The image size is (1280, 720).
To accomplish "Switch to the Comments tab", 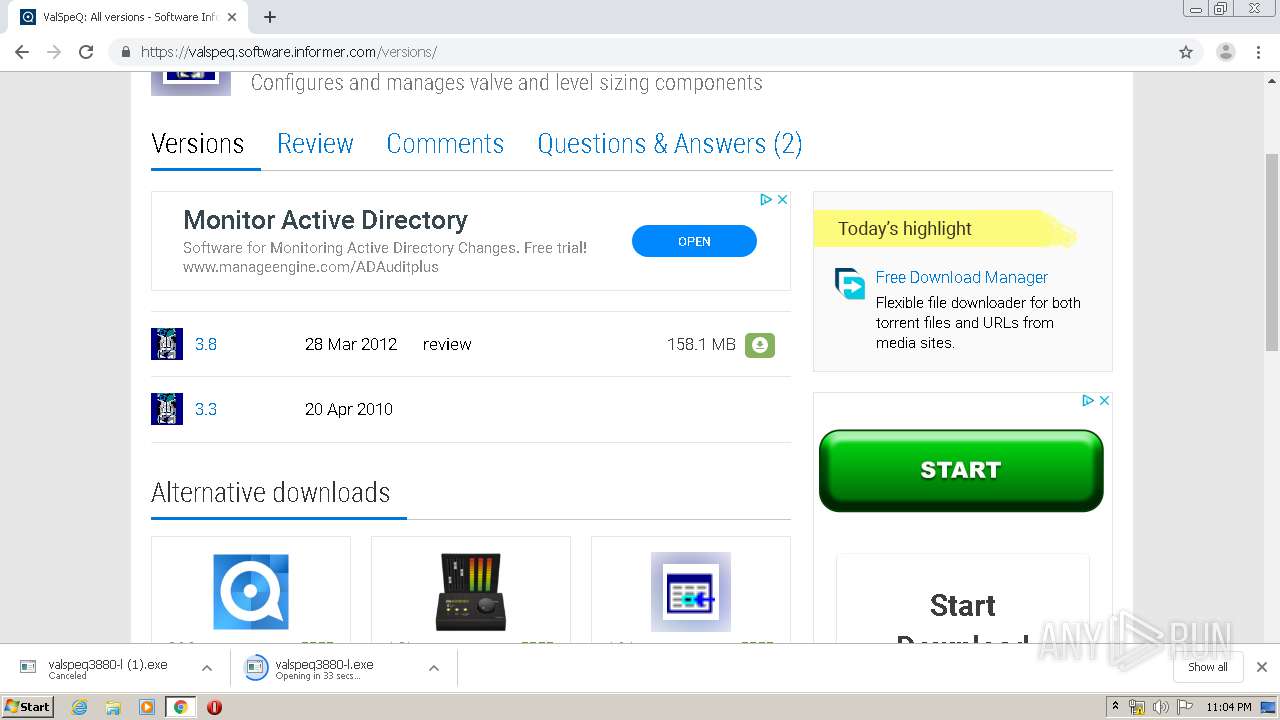I will [445, 144].
